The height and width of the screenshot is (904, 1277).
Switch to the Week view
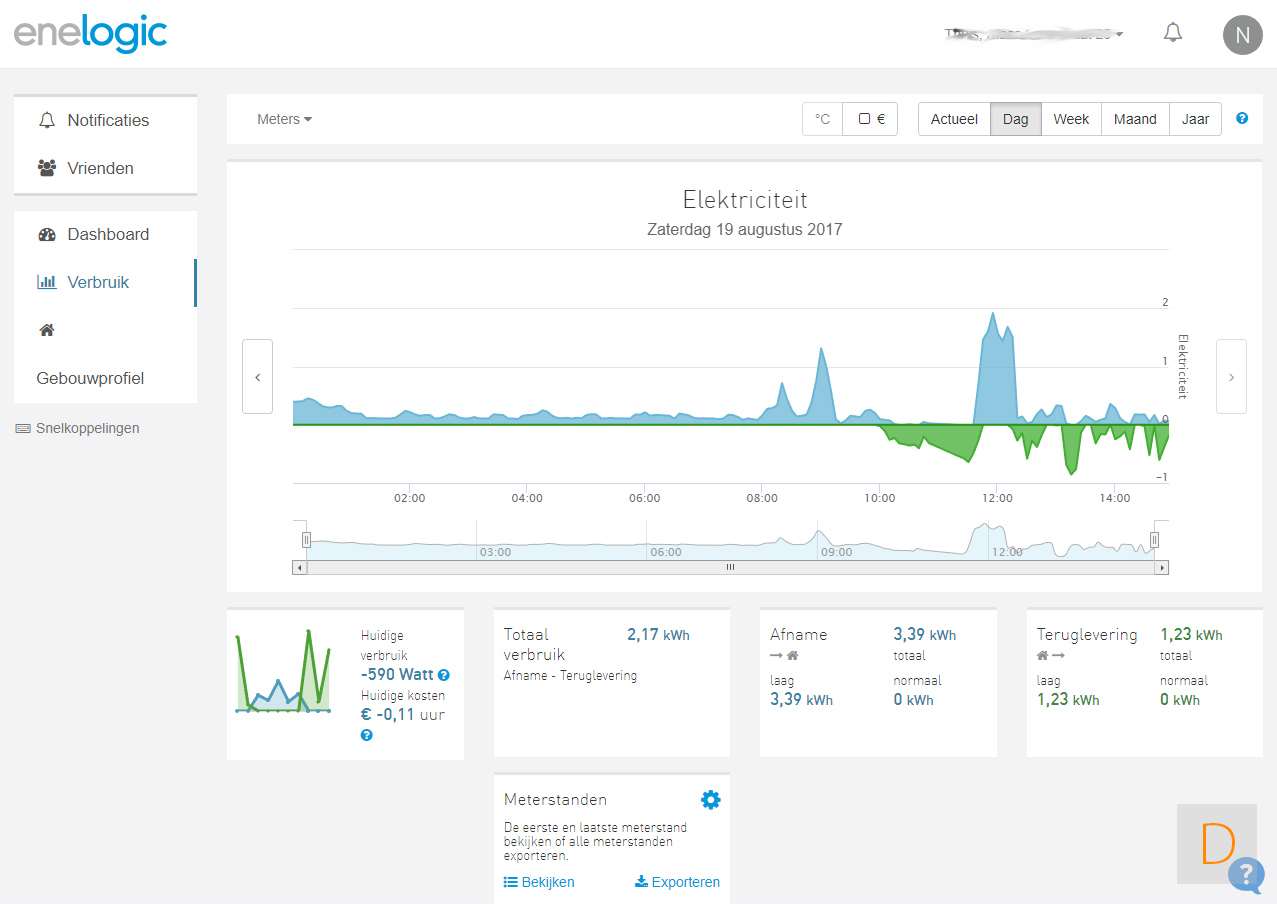(x=1070, y=119)
